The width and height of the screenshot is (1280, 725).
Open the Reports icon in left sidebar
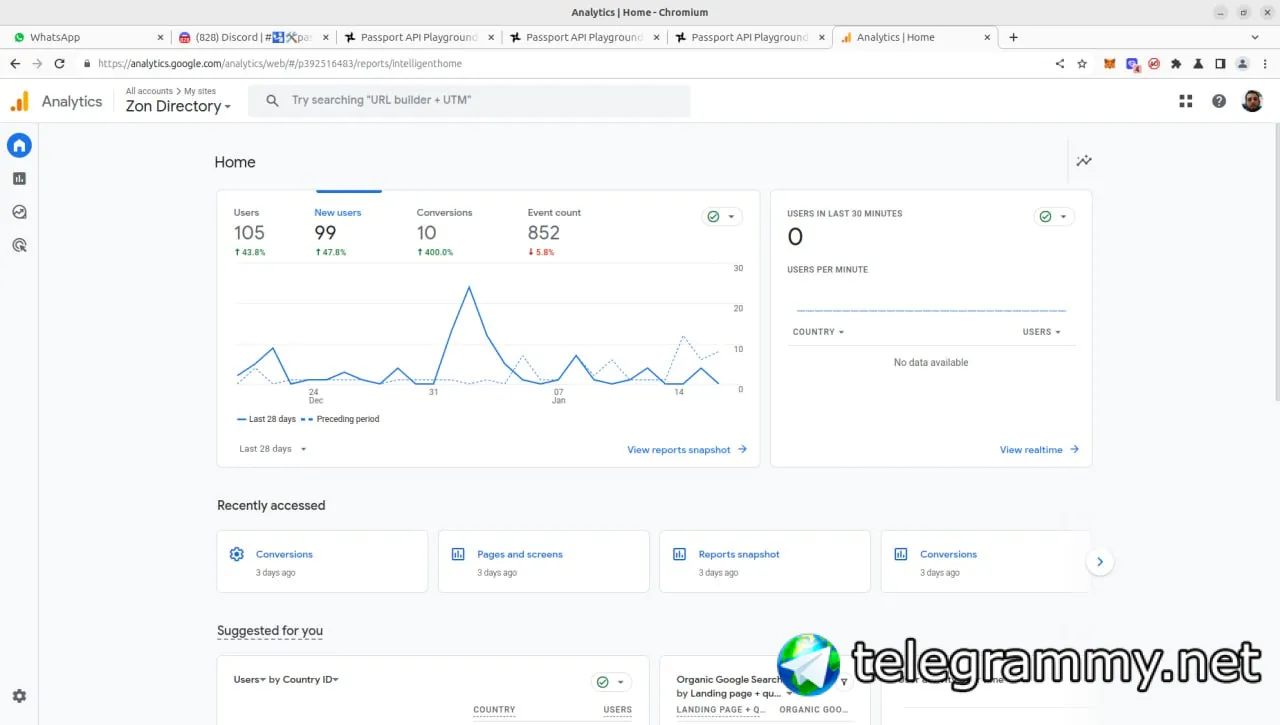pyautogui.click(x=19, y=179)
